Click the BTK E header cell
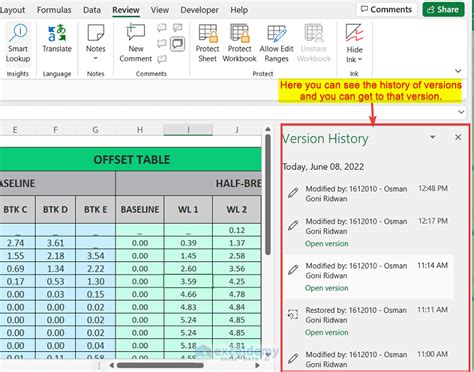 pyautogui.click(x=95, y=210)
